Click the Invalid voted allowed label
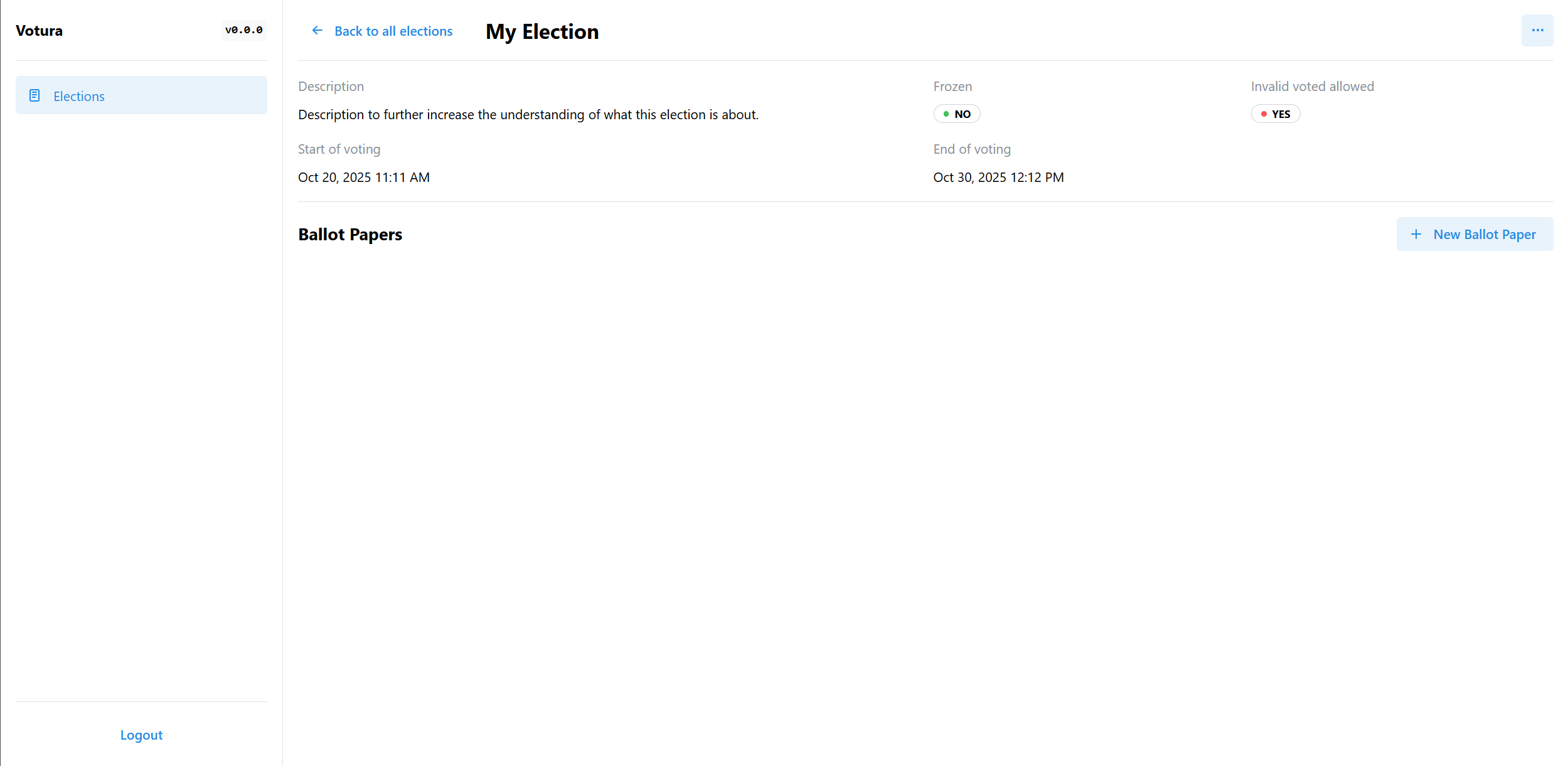Image resolution: width=1568 pixels, height=766 pixels. tap(1312, 87)
